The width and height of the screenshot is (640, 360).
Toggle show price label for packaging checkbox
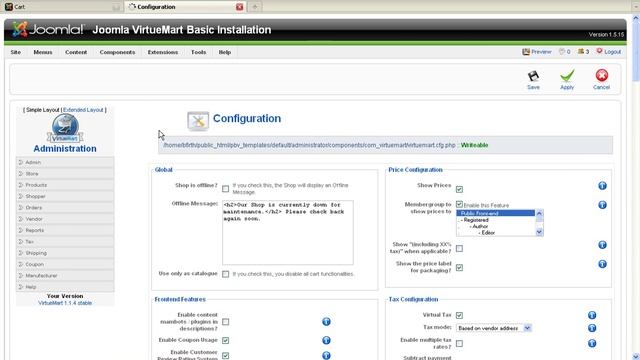coord(459,268)
